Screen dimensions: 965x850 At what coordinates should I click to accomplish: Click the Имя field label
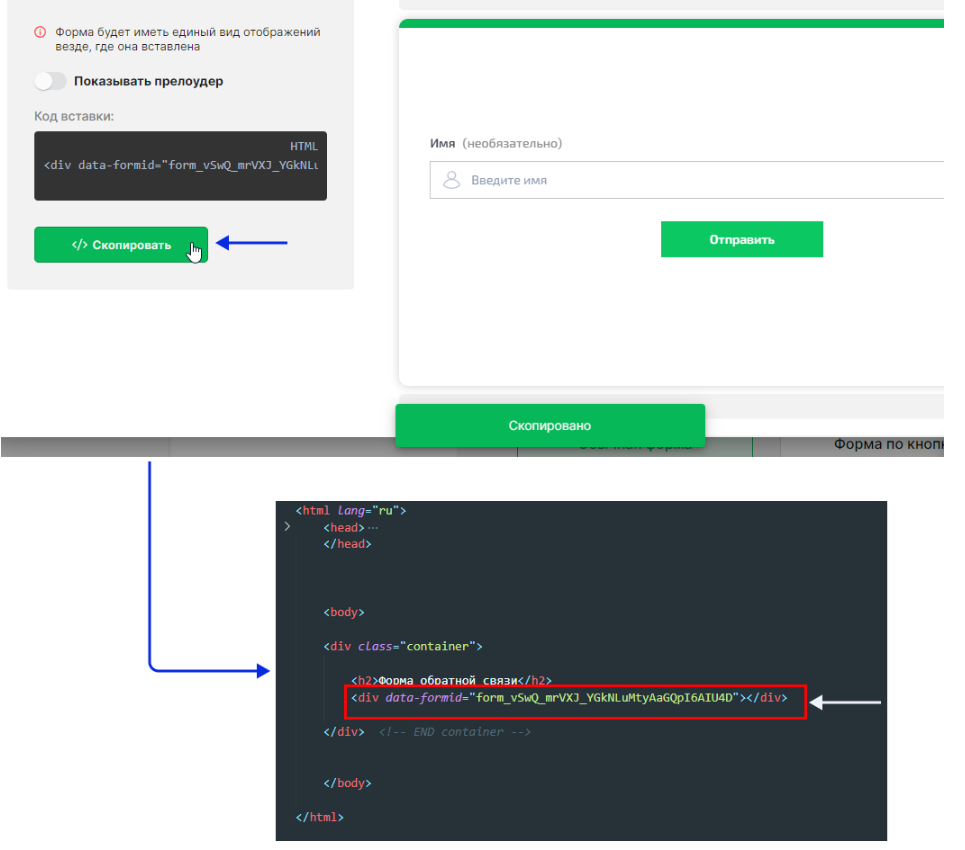click(x=442, y=143)
